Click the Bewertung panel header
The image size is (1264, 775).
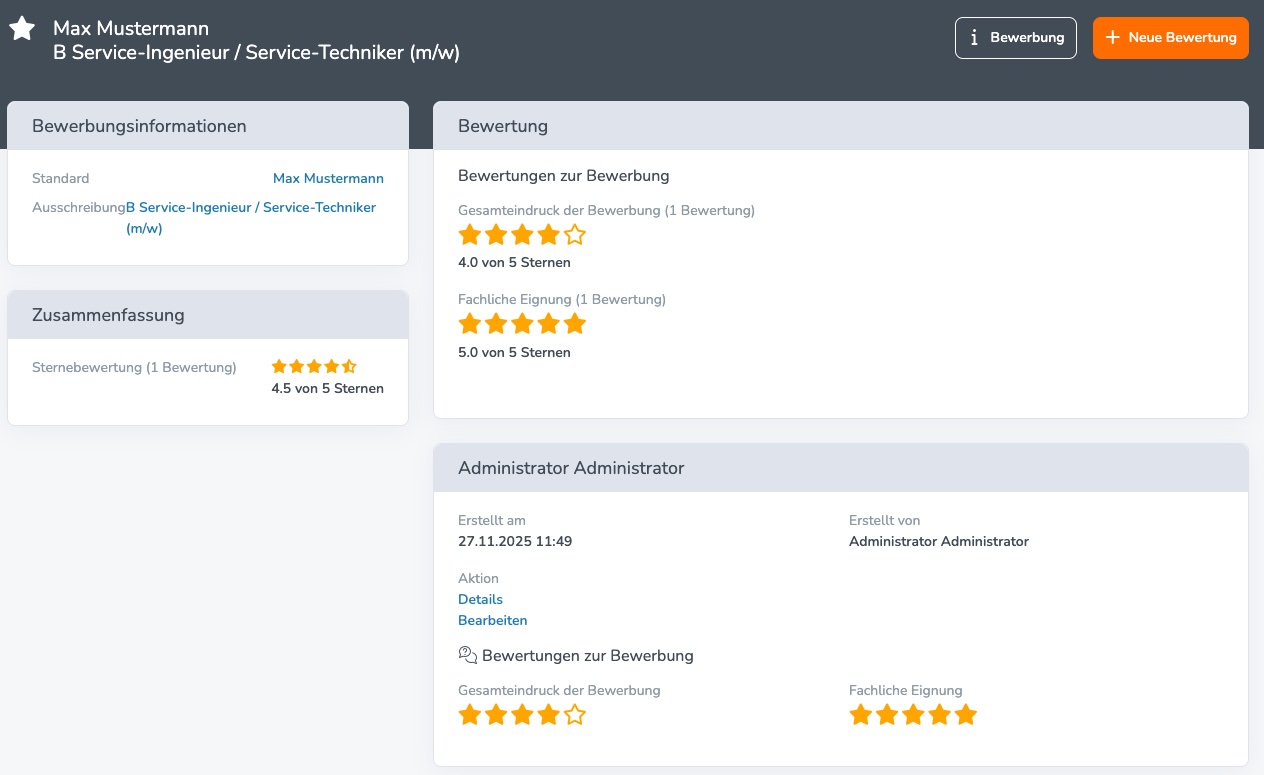pyautogui.click(x=840, y=126)
